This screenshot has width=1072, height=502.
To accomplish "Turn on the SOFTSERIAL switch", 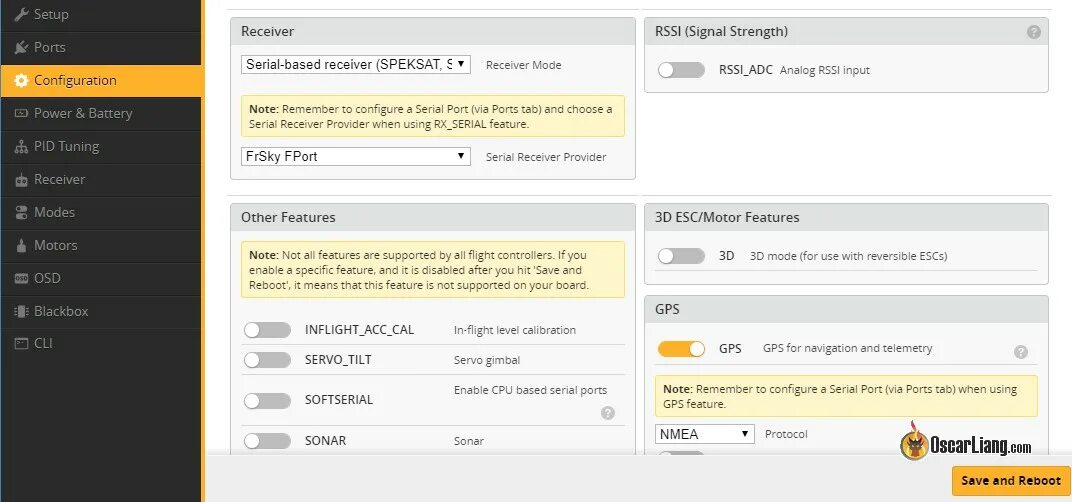I will click(x=267, y=400).
